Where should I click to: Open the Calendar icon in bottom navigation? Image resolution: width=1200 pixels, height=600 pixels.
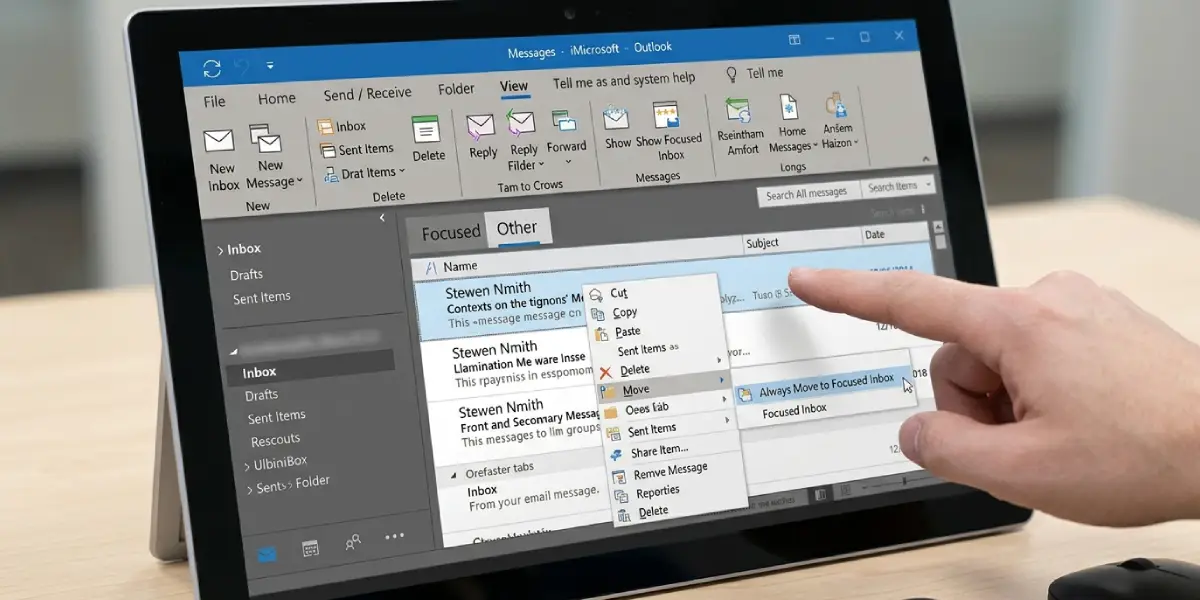[x=310, y=548]
